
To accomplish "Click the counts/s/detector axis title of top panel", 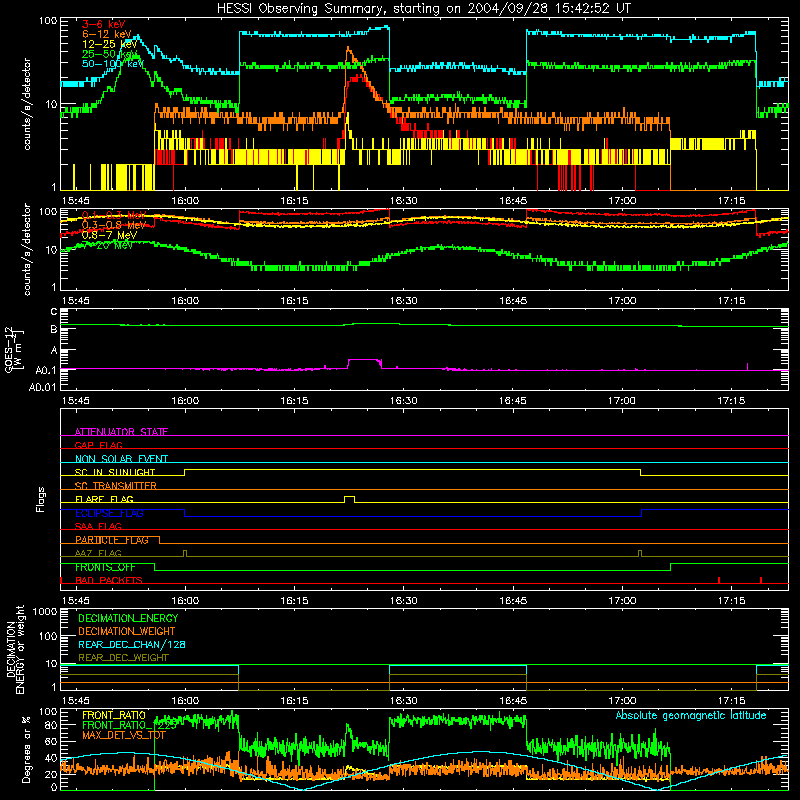I will 27,104.
